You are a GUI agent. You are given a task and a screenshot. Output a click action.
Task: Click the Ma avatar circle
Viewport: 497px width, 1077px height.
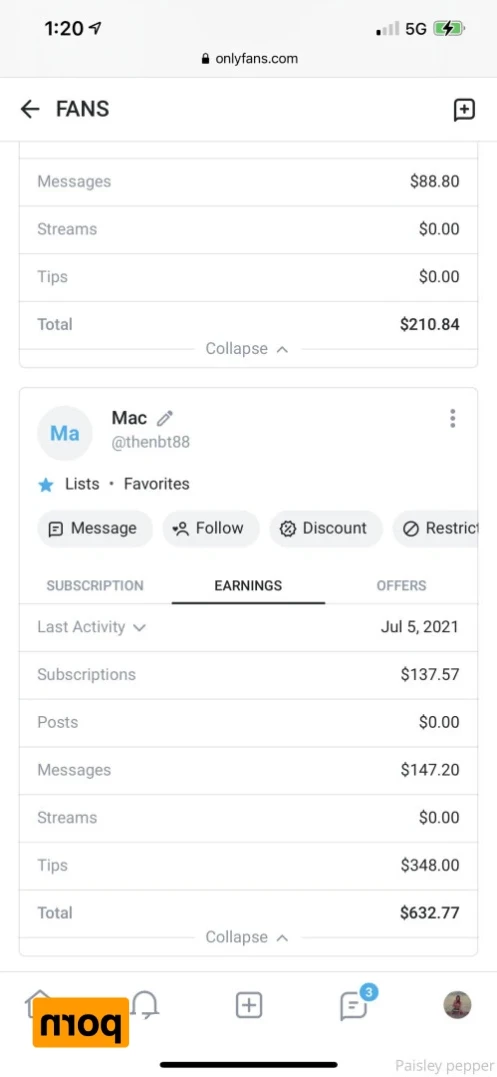pyautogui.click(x=65, y=433)
